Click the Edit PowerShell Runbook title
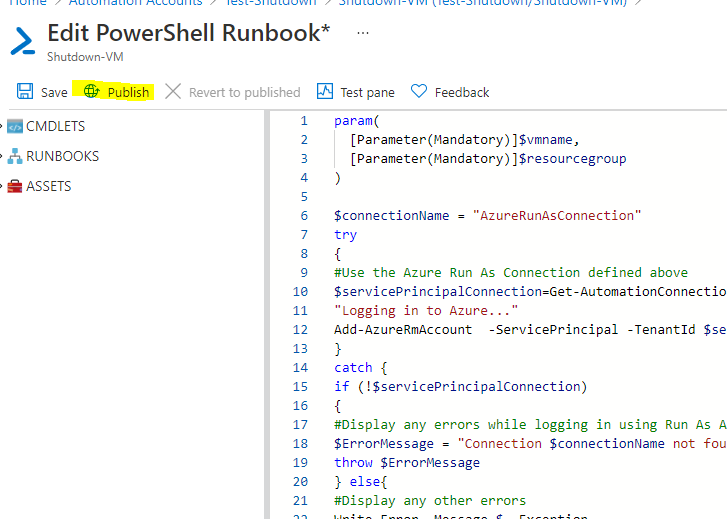Screen dimensions: 727x519 pos(189,33)
